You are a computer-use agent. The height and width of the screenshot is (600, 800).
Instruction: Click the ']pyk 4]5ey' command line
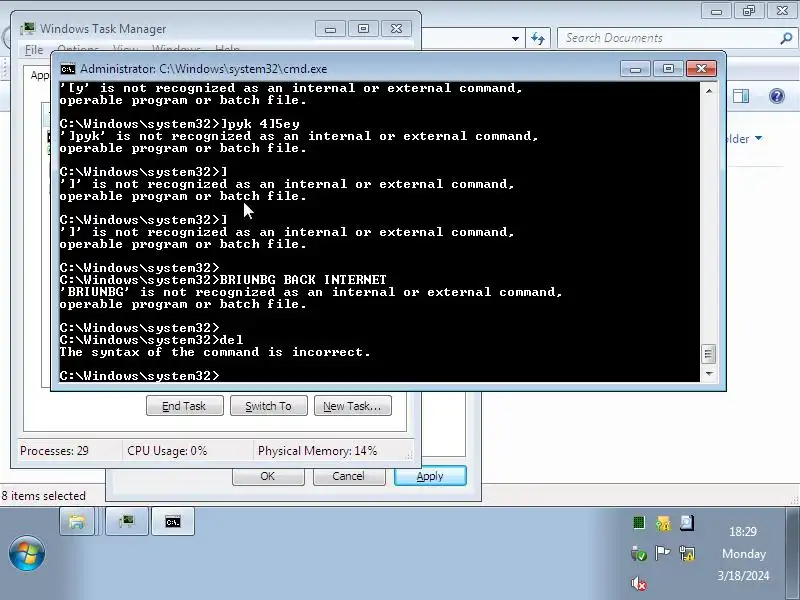(x=180, y=124)
